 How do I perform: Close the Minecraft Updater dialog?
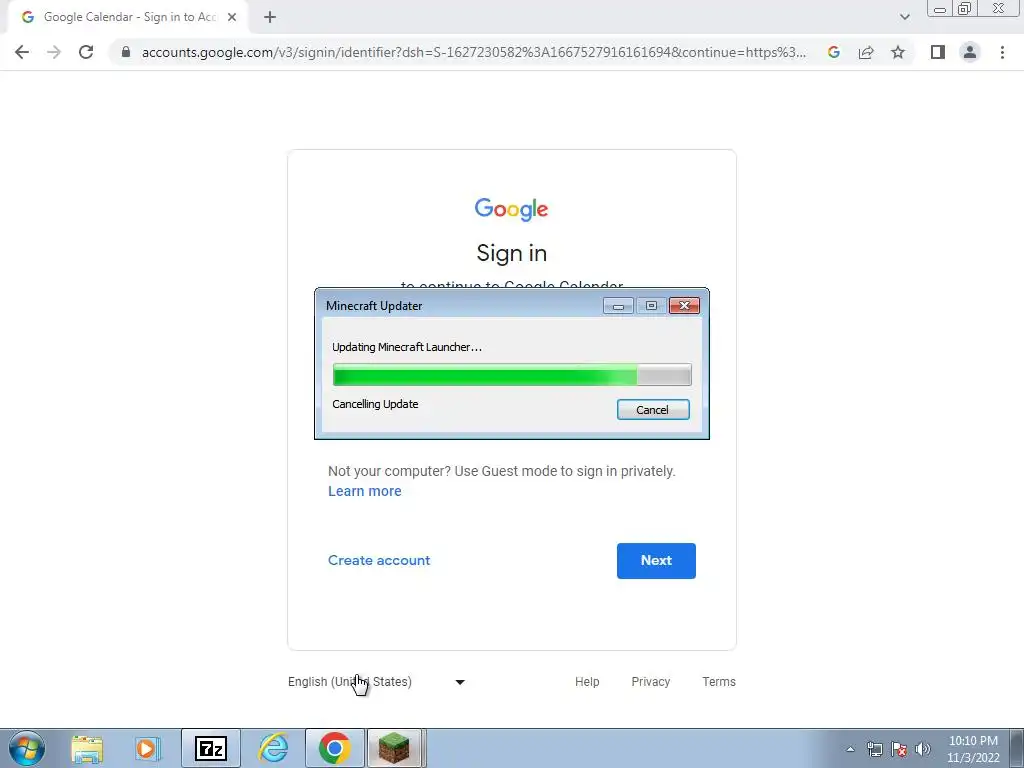click(x=684, y=306)
